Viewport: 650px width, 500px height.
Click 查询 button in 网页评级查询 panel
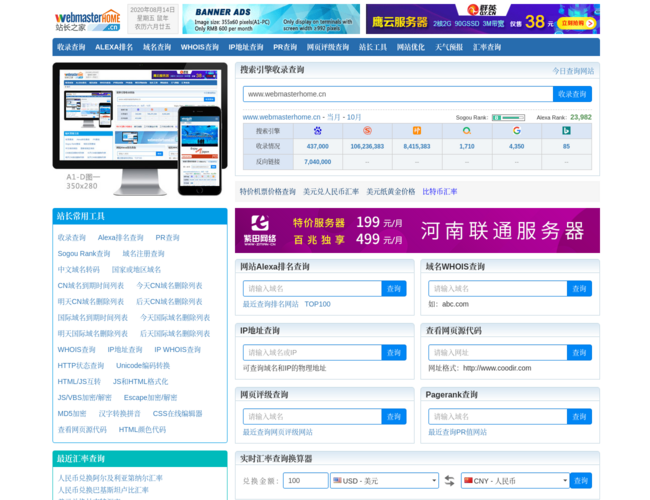(x=394, y=417)
